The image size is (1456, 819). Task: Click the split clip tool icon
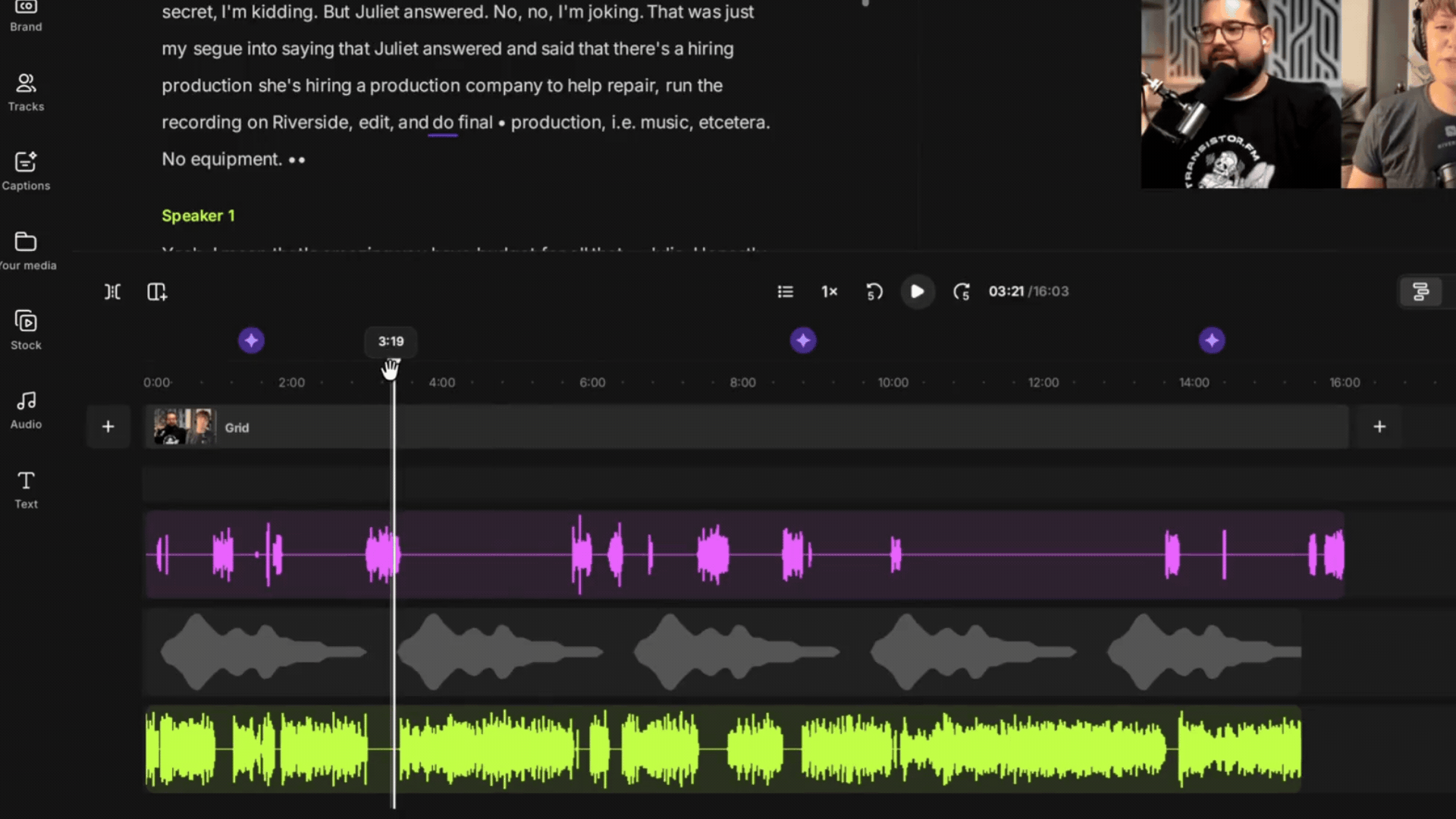pyautogui.click(x=112, y=292)
